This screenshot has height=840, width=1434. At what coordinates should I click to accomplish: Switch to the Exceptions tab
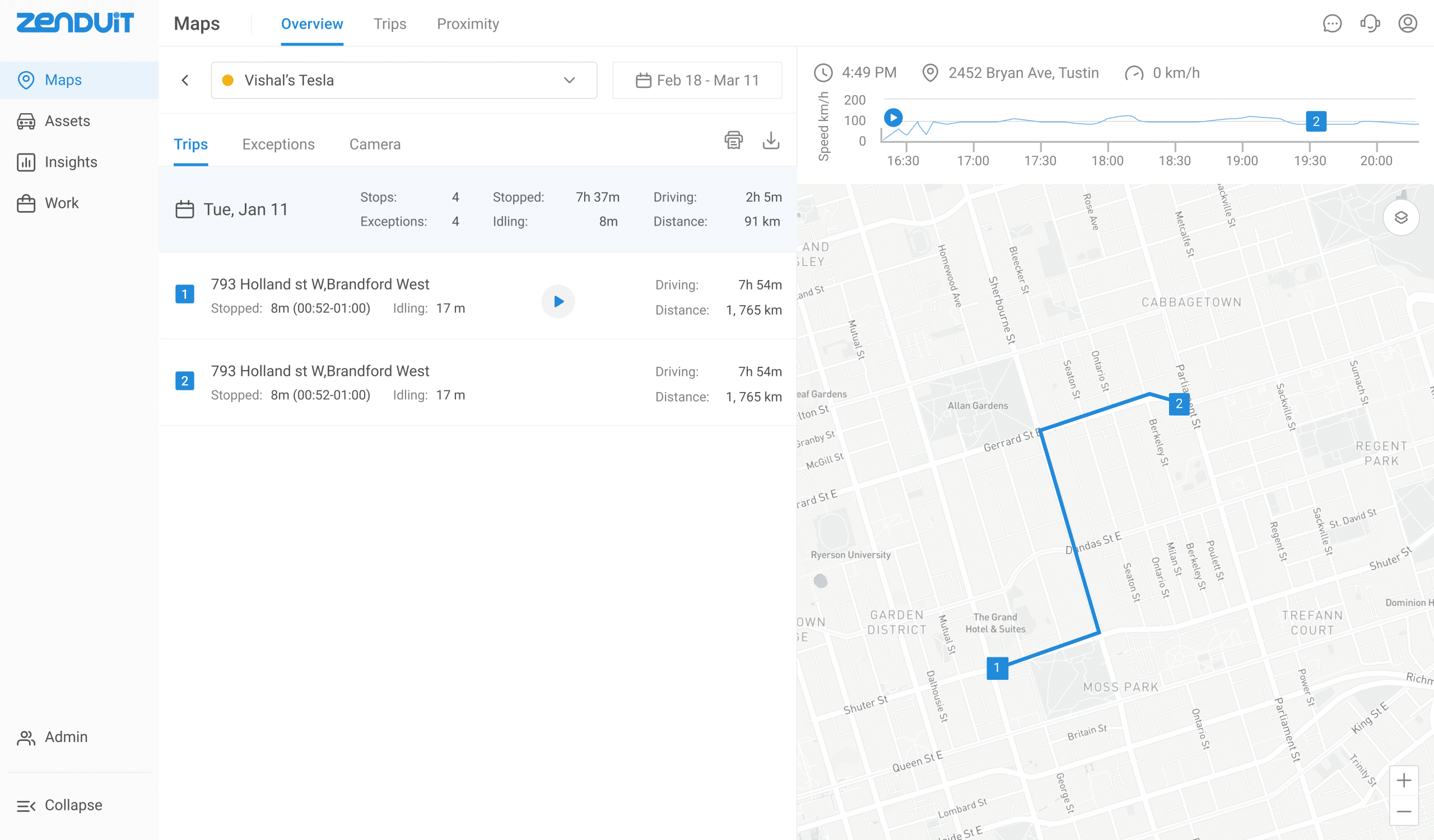(x=278, y=144)
